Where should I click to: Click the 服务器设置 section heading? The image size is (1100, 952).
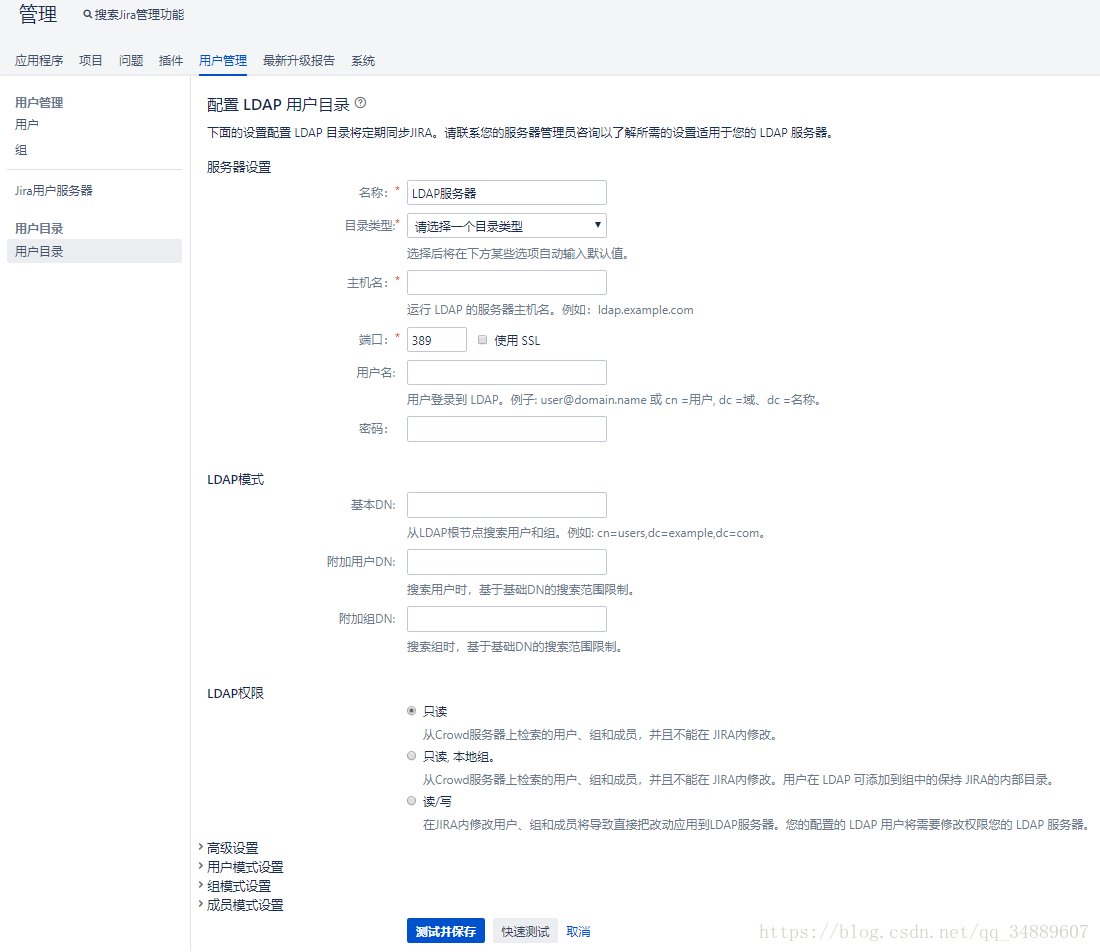[x=239, y=167]
